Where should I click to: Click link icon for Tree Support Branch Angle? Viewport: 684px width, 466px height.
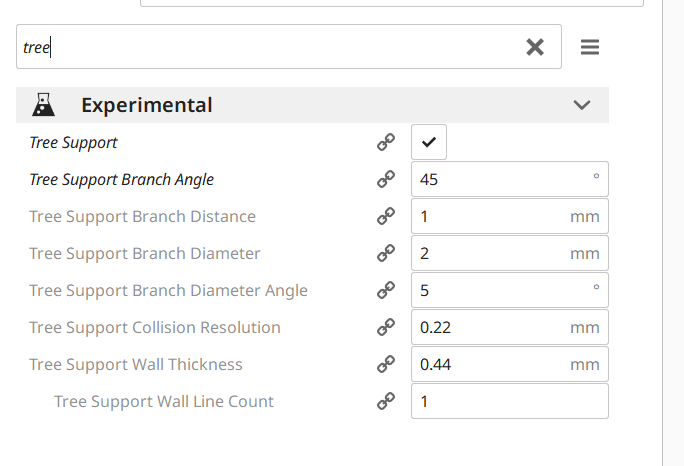pos(386,180)
